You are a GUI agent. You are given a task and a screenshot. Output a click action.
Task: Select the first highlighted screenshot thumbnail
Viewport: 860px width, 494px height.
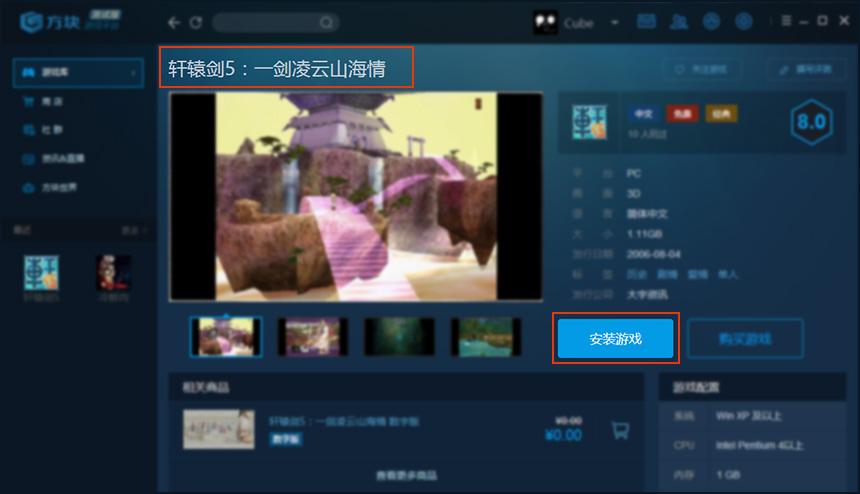[225, 337]
